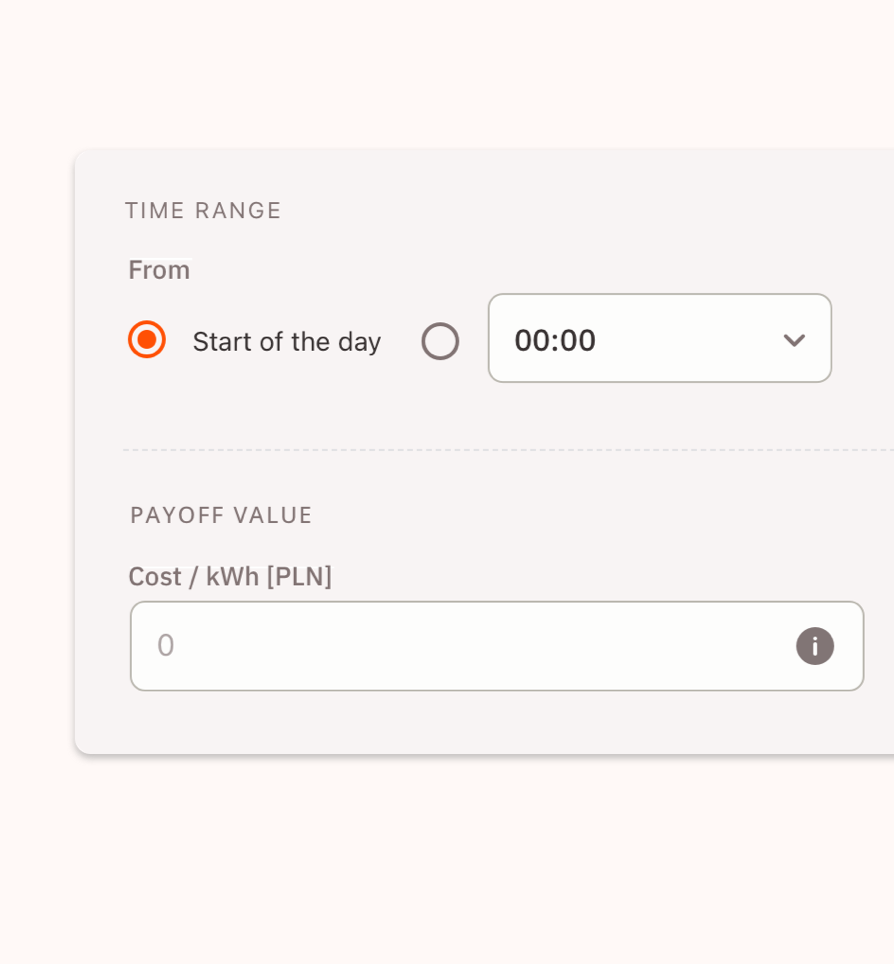Select the "Start of the day" radio button

(x=147, y=340)
